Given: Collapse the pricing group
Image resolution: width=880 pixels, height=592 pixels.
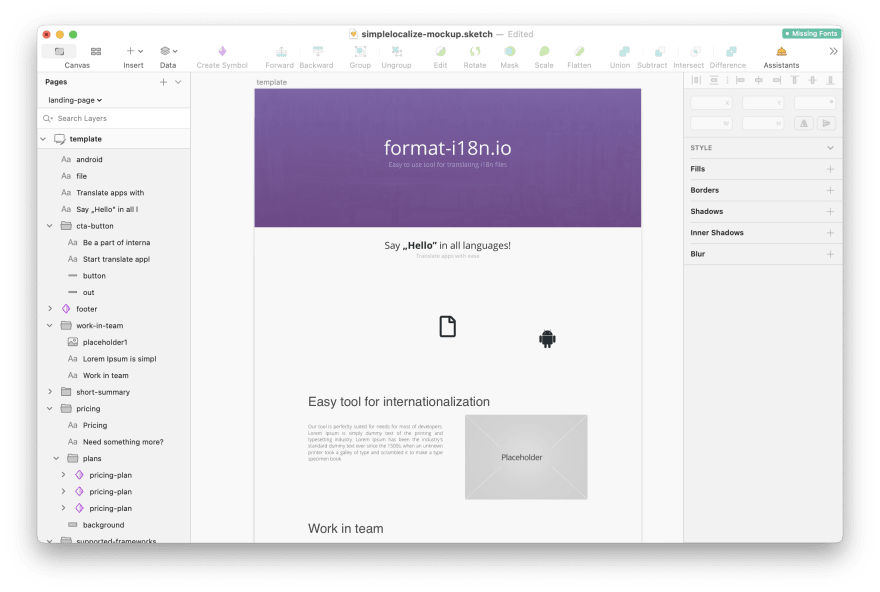Looking at the screenshot, I should point(49,409).
